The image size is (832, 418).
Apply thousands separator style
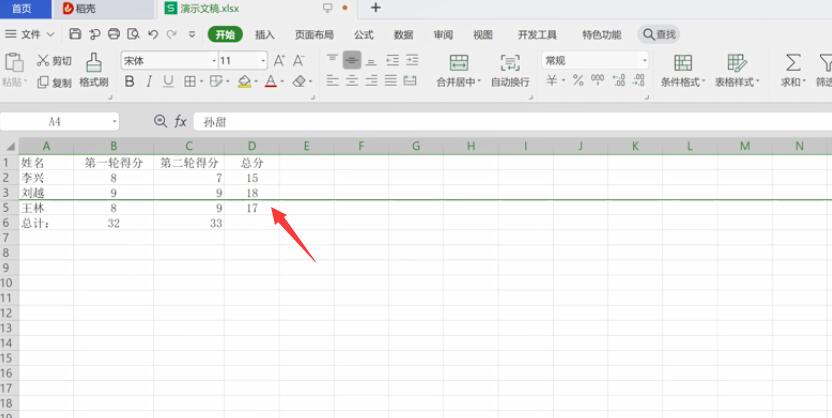point(597,81)
